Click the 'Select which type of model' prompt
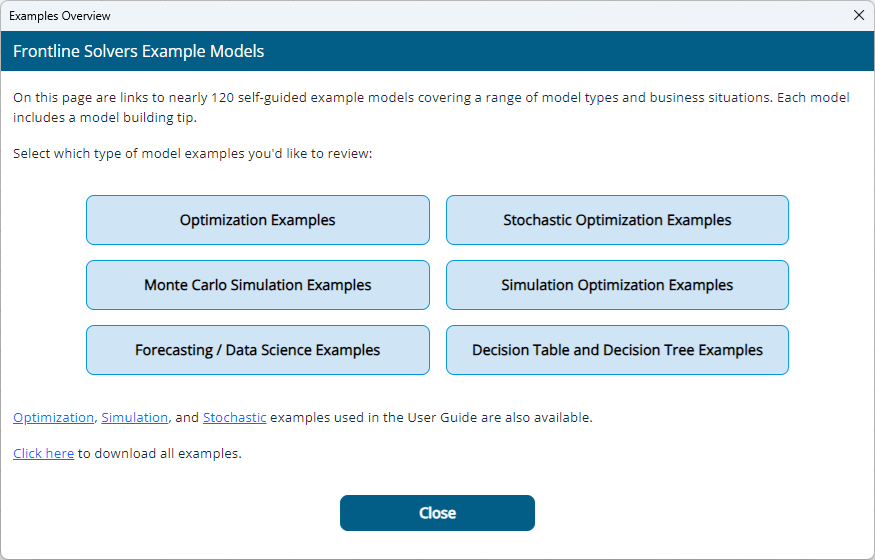 coord(192,154)
